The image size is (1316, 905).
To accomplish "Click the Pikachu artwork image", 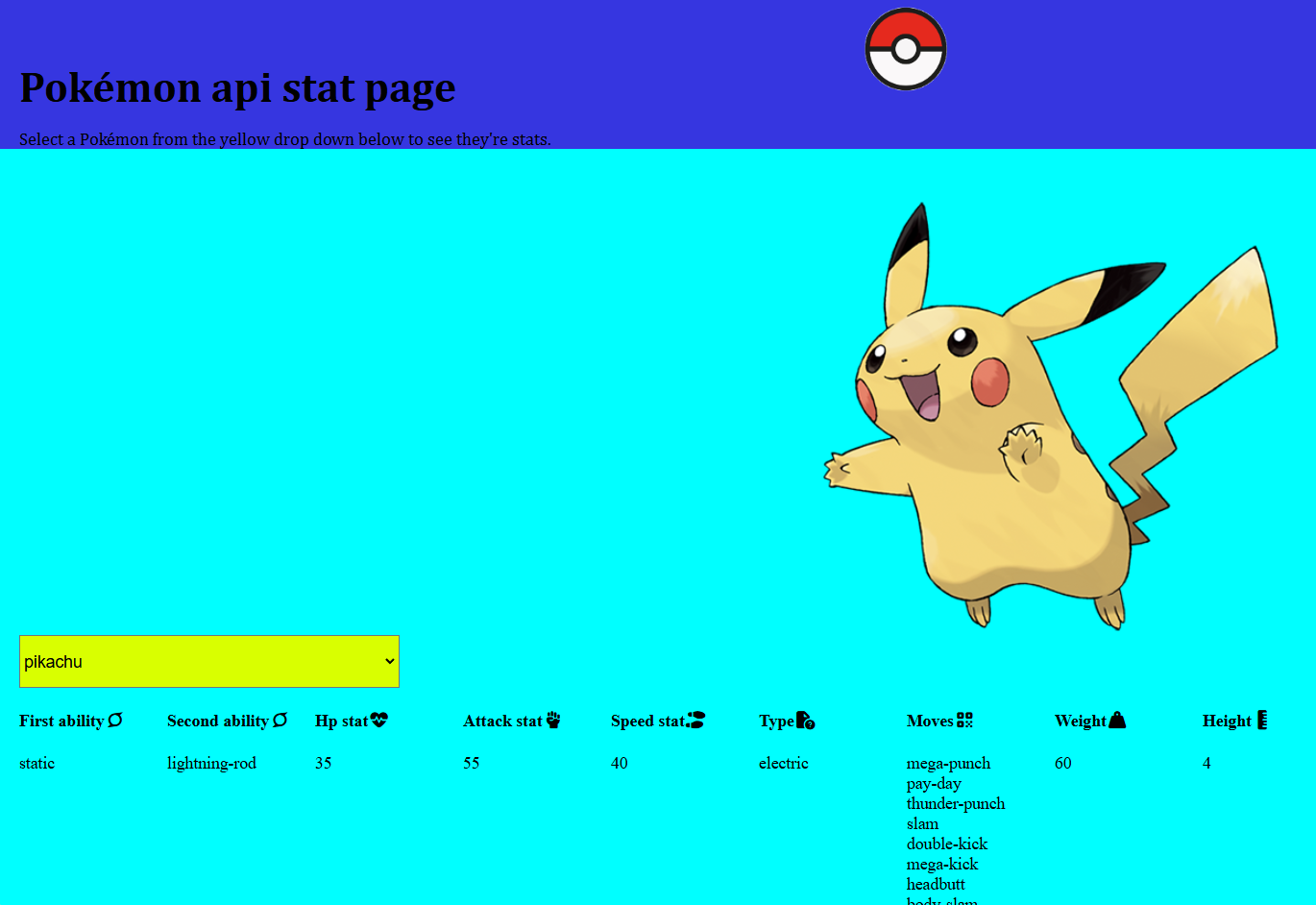I will pyautogui.click(x=1052, y=416).
